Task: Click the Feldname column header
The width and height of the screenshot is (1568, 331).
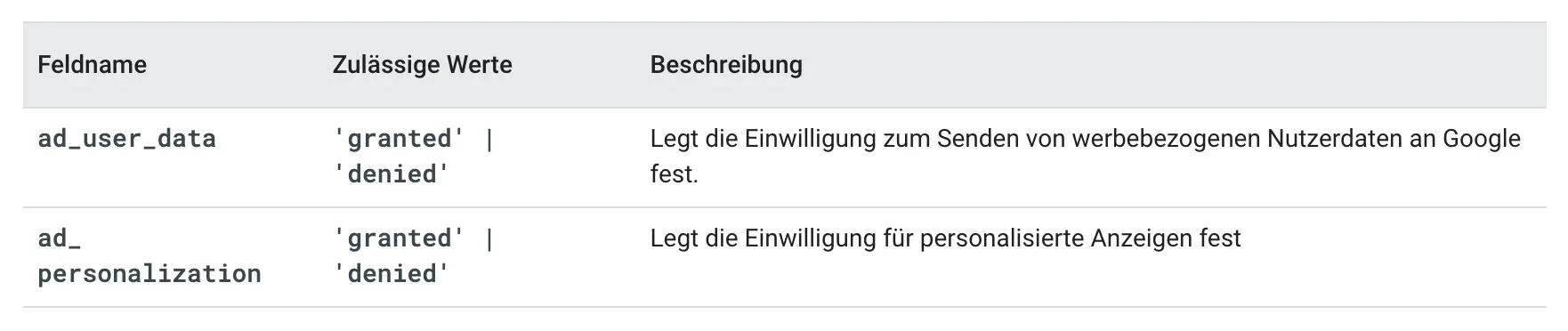Action: coord(93,65)
